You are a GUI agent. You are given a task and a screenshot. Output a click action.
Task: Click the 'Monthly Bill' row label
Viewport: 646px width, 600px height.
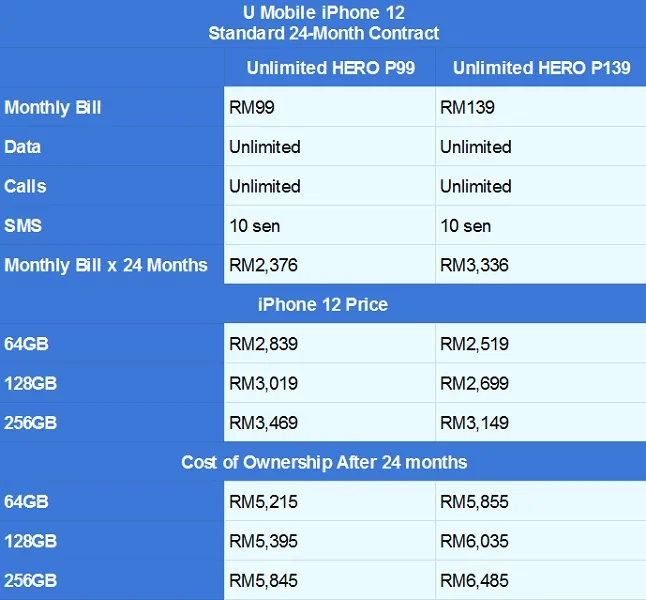point(53,108)
